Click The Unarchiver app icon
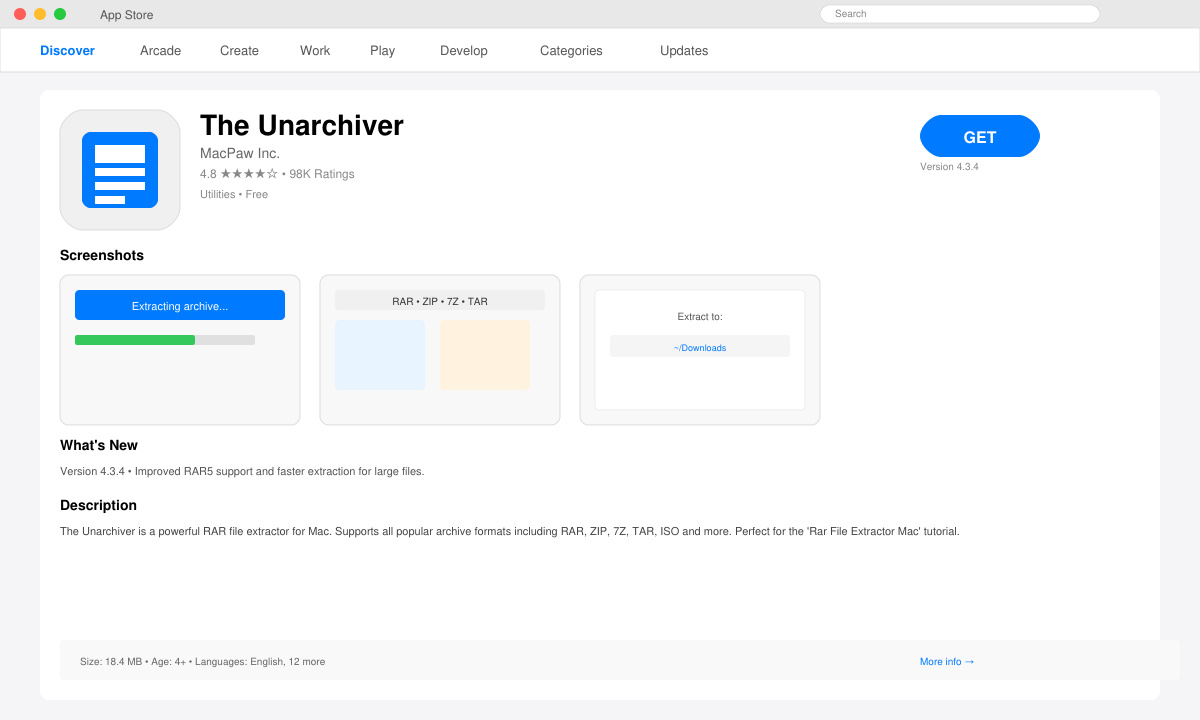Image resolution: width=1200 pixels, height=720 pixels. [120, 170]
